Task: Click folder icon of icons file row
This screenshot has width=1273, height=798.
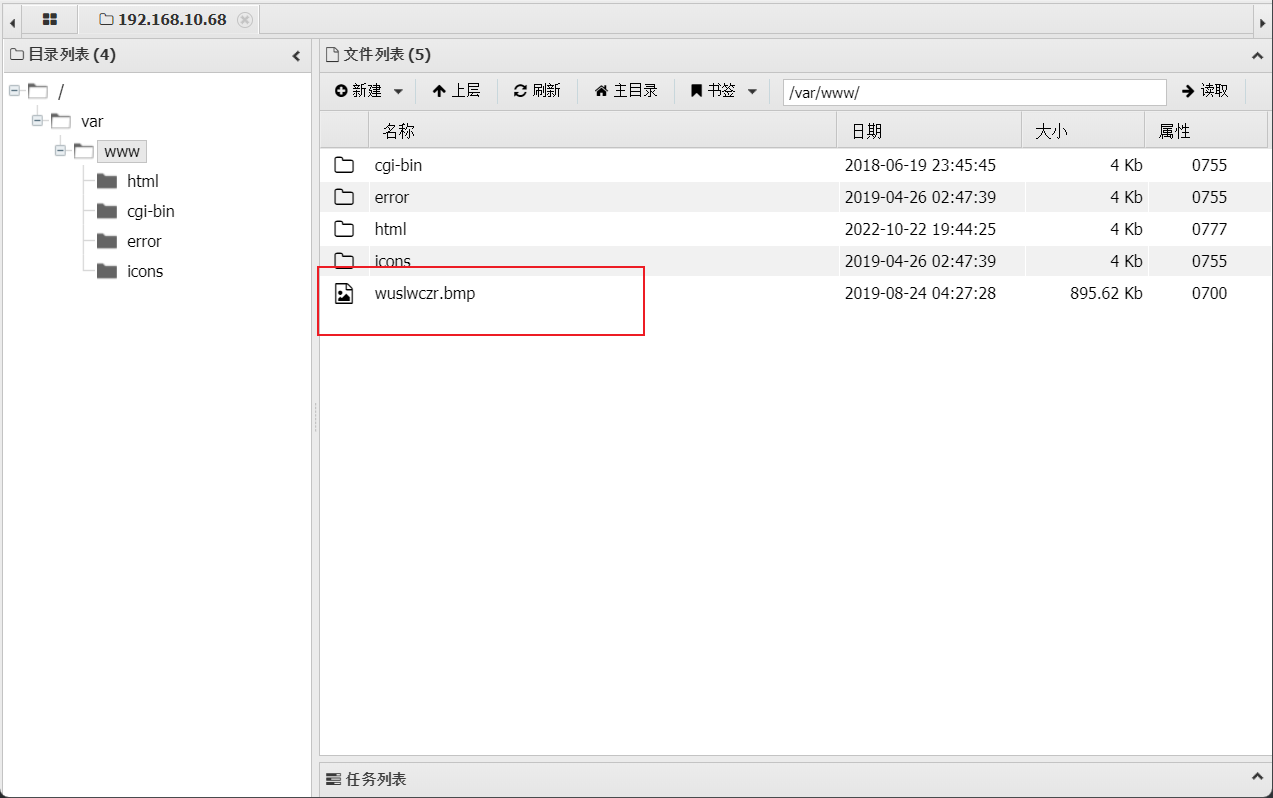Action: [x=344, y=261]
